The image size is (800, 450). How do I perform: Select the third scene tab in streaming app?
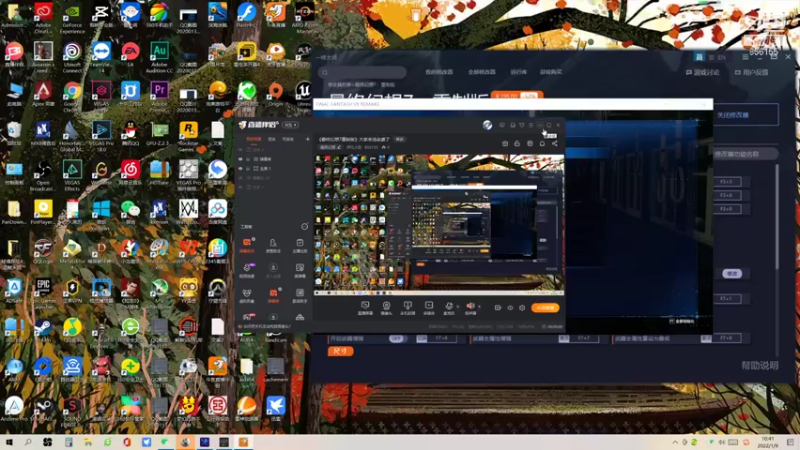288,139
